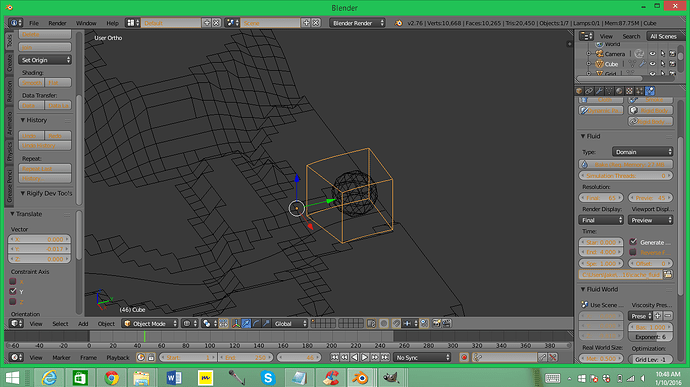Toggle the preview range clock in timeline
Screen dimensions: 690x387
[x=141, y=358]
